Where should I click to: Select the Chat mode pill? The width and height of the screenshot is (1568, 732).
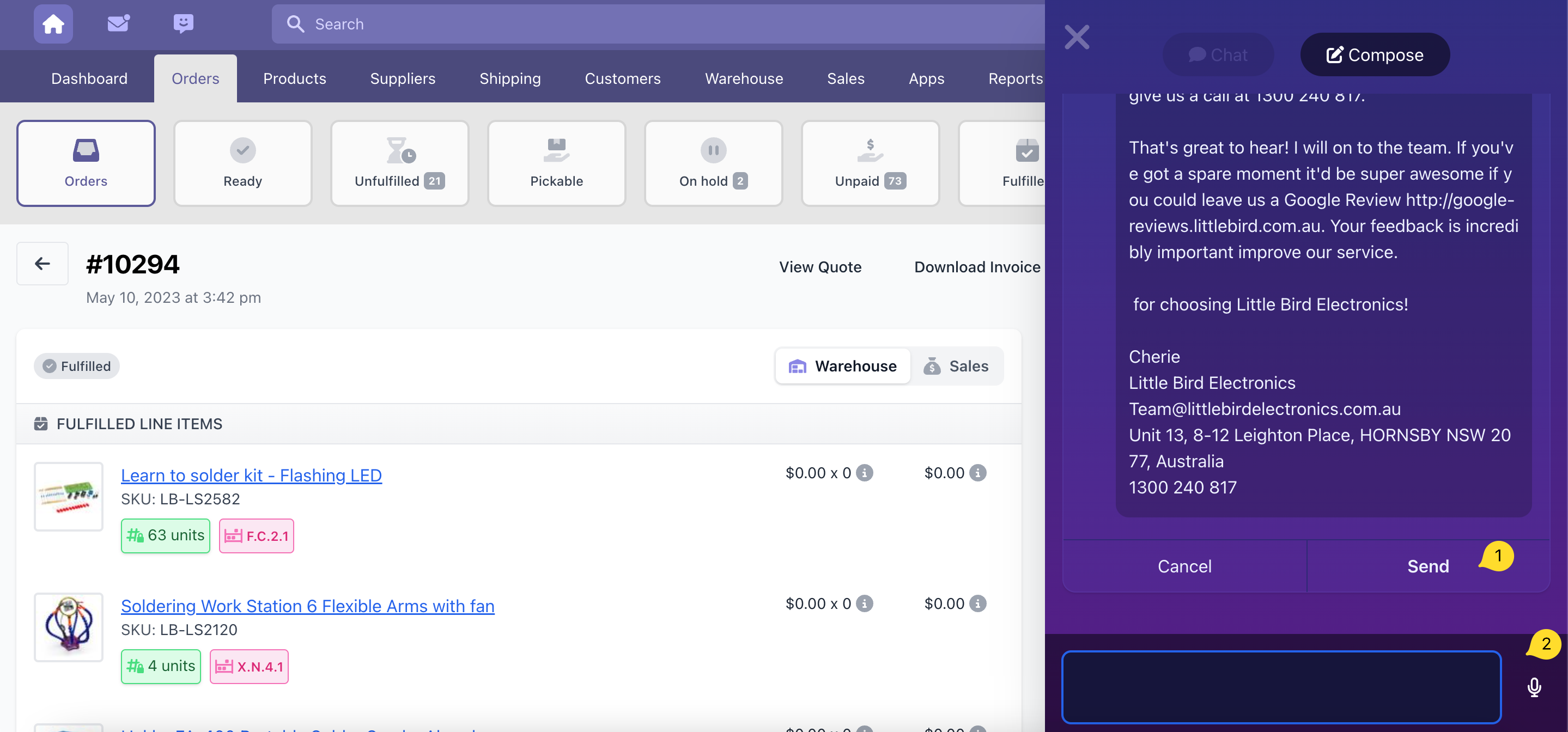(x=1218, y=55)
